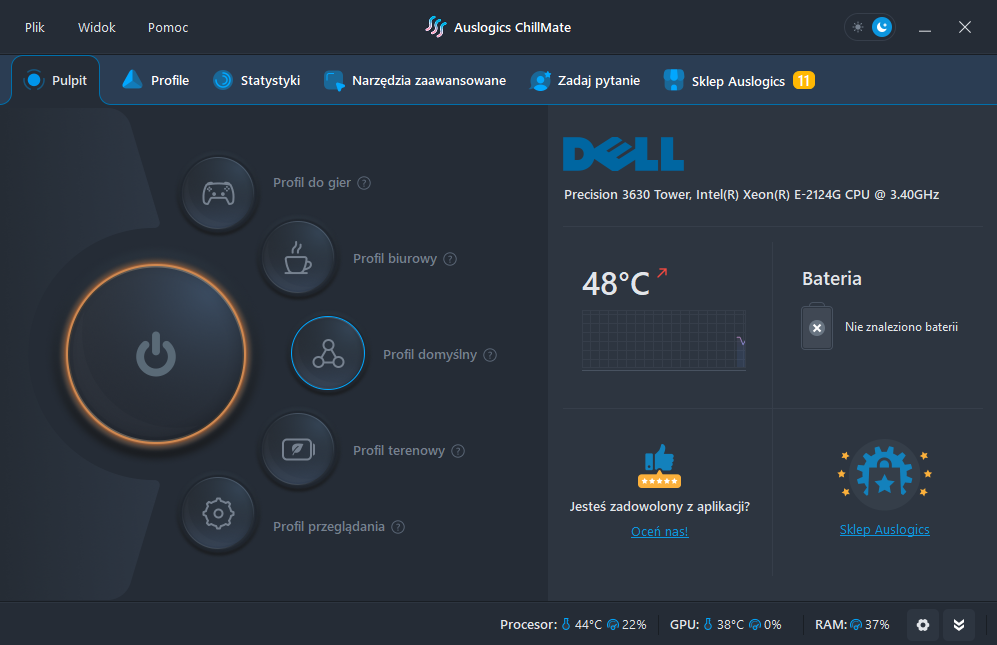Click the Sklep Auslogics link

(x=884, y=529)
